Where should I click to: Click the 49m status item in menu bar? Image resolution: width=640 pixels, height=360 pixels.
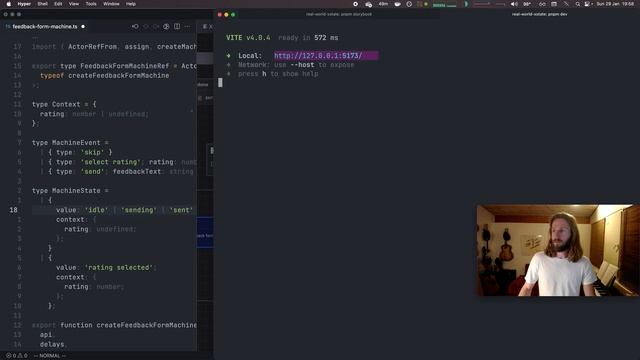[x=383, y=4]
